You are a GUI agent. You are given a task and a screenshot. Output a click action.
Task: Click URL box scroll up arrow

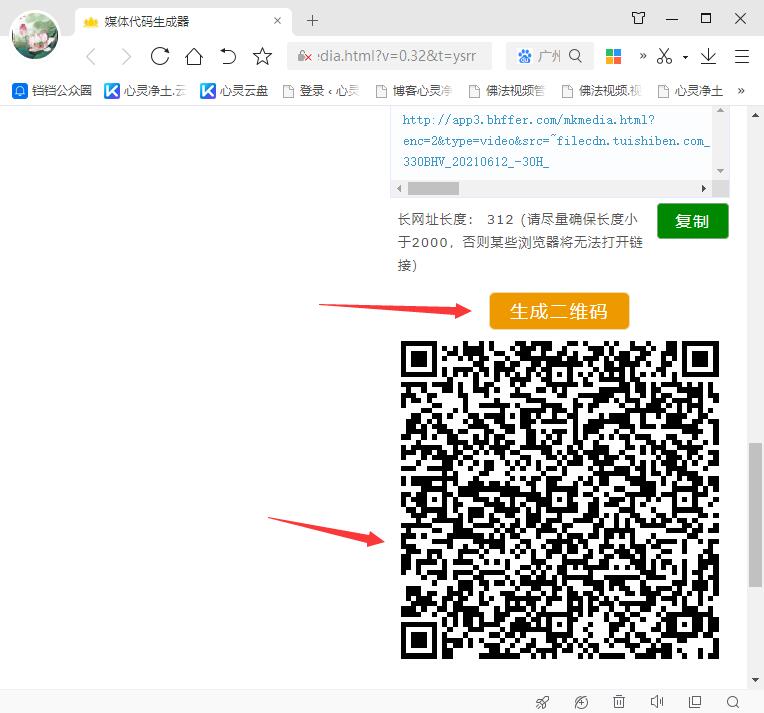pyautogui.click(x=720, y=111)
